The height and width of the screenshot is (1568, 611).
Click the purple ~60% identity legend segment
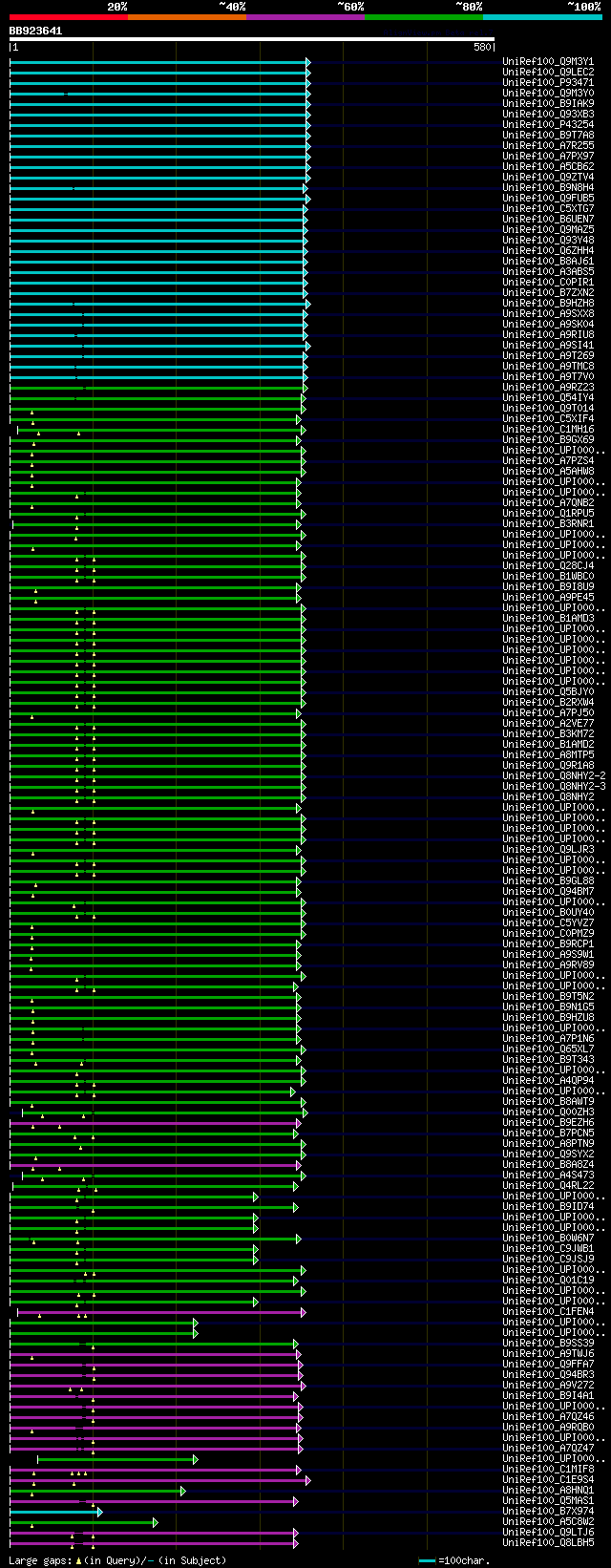click(305, 16)
